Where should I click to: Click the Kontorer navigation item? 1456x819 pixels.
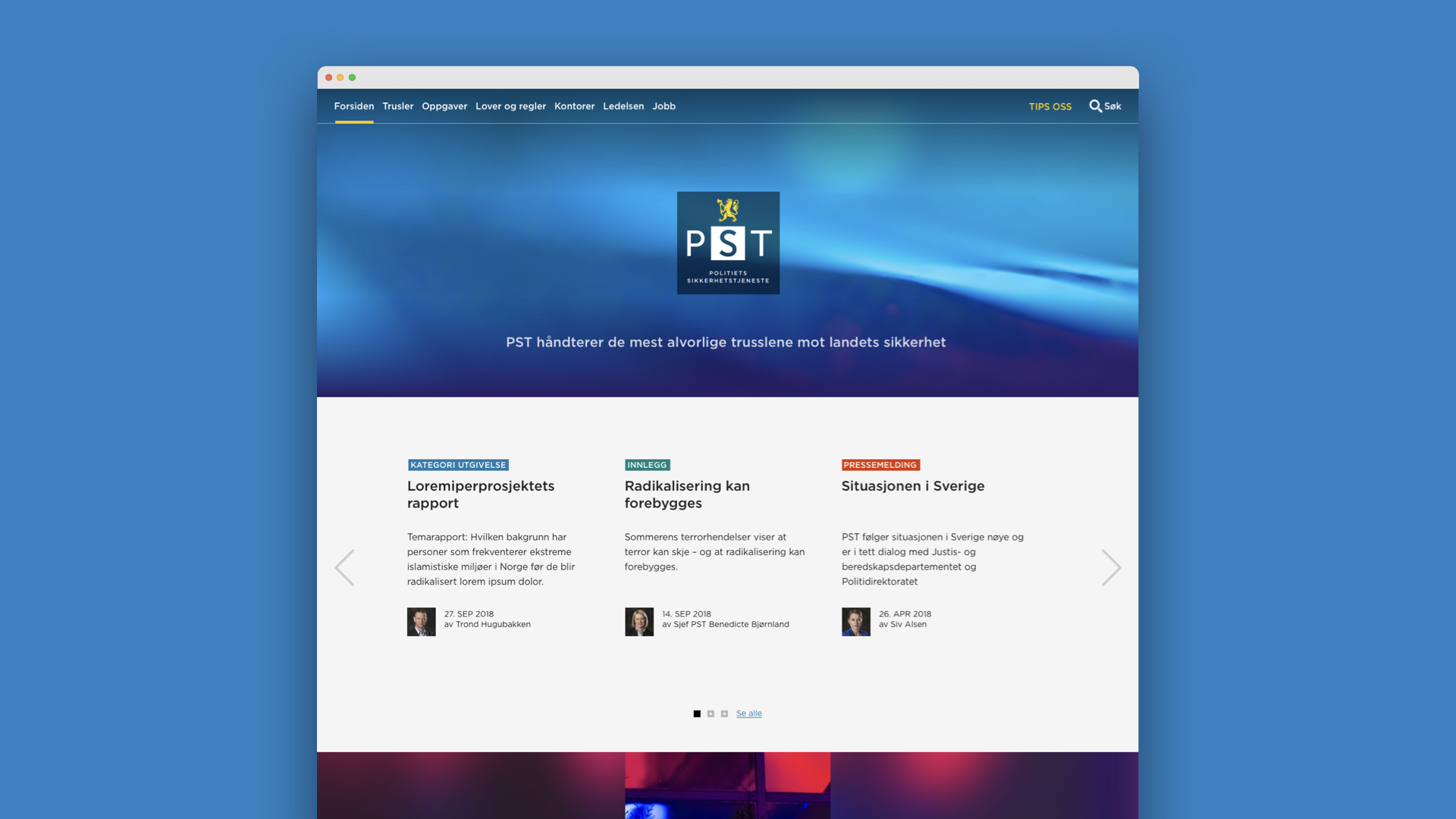click(x=574, y=105)
